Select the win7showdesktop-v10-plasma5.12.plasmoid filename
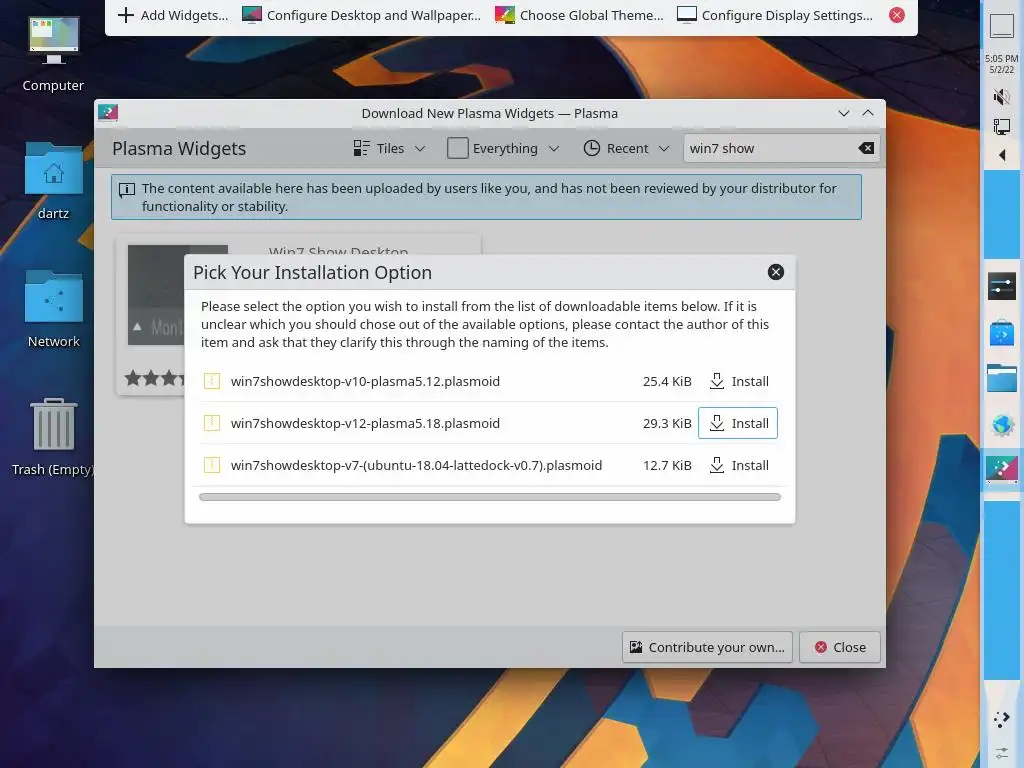The width and height of the screenshot is (1024, 768). pyautogui.click(x=365, y=381)
